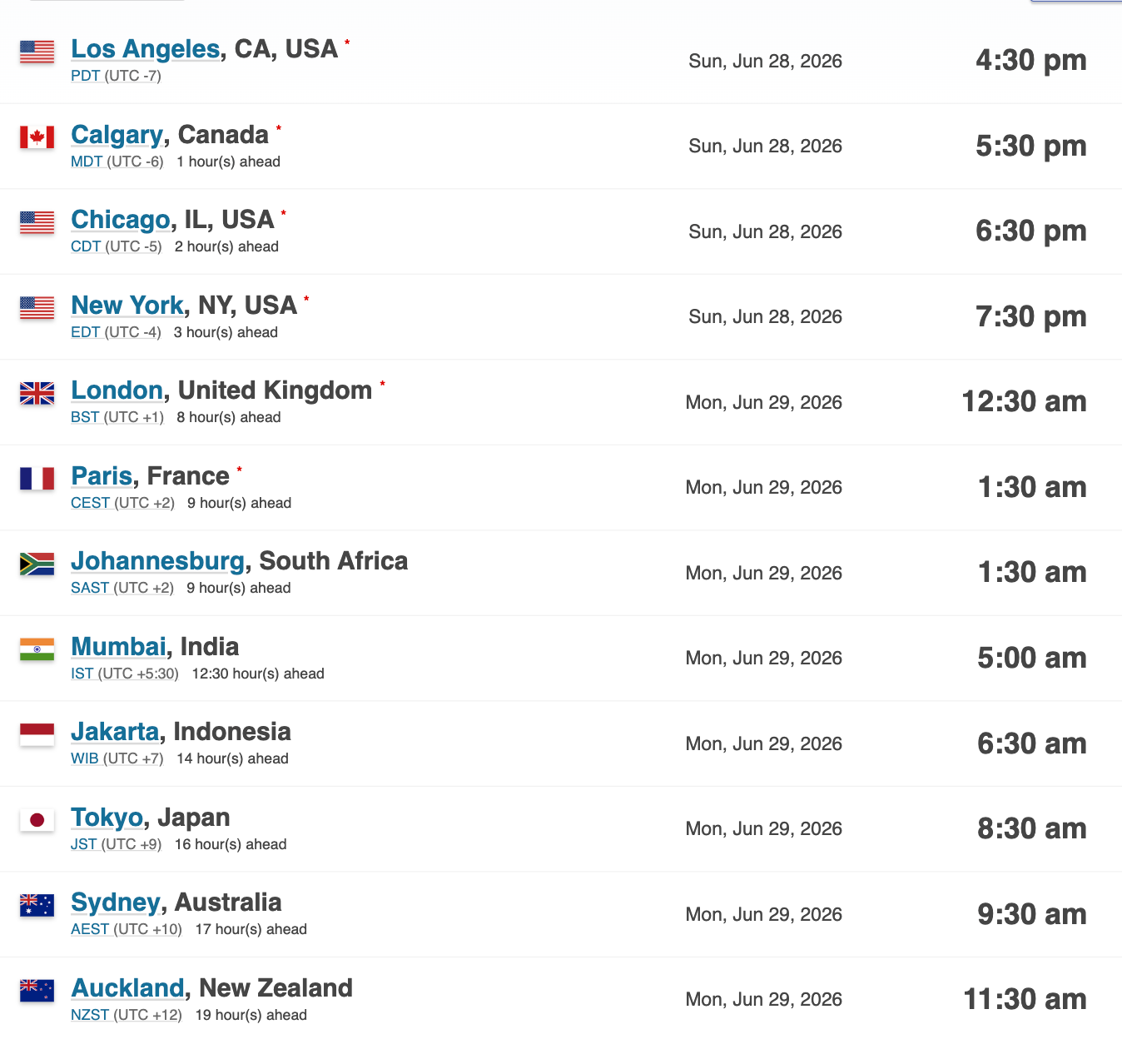The height and width of the screenshot is (1064, 1122).
Task: Click the Japanese flag icon beside Tokyo
Action: pyautogui.click(x=37, y=820)
